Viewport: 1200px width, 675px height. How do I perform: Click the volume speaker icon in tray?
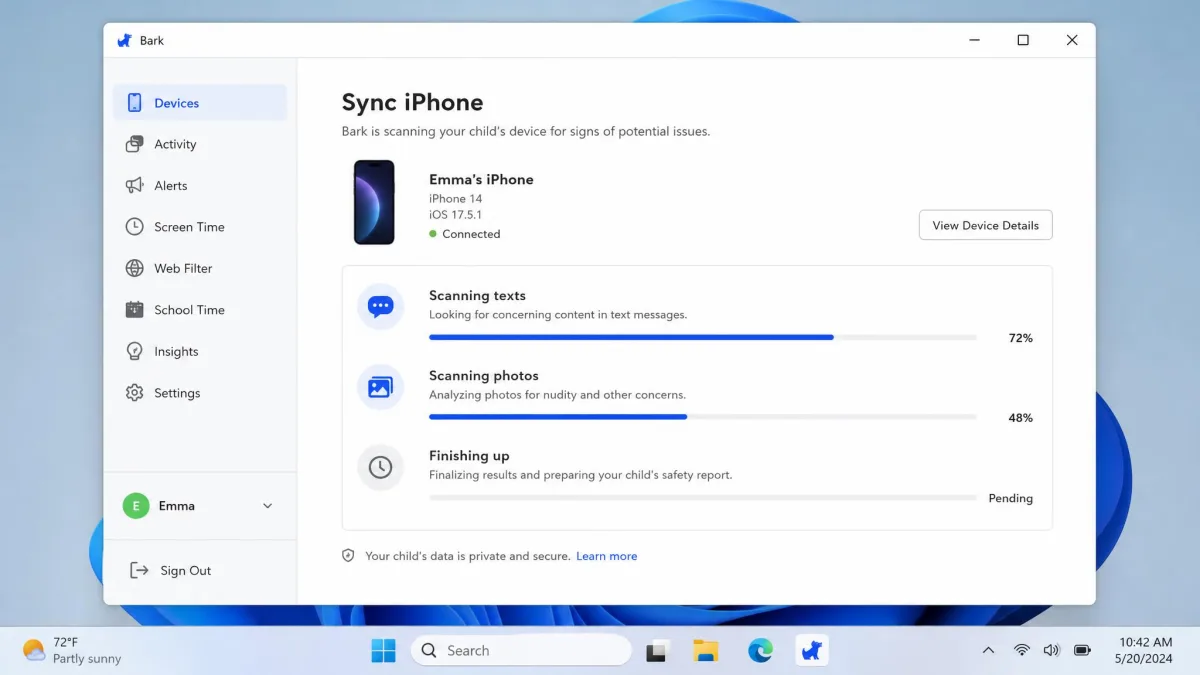[x=1051, y=650]
